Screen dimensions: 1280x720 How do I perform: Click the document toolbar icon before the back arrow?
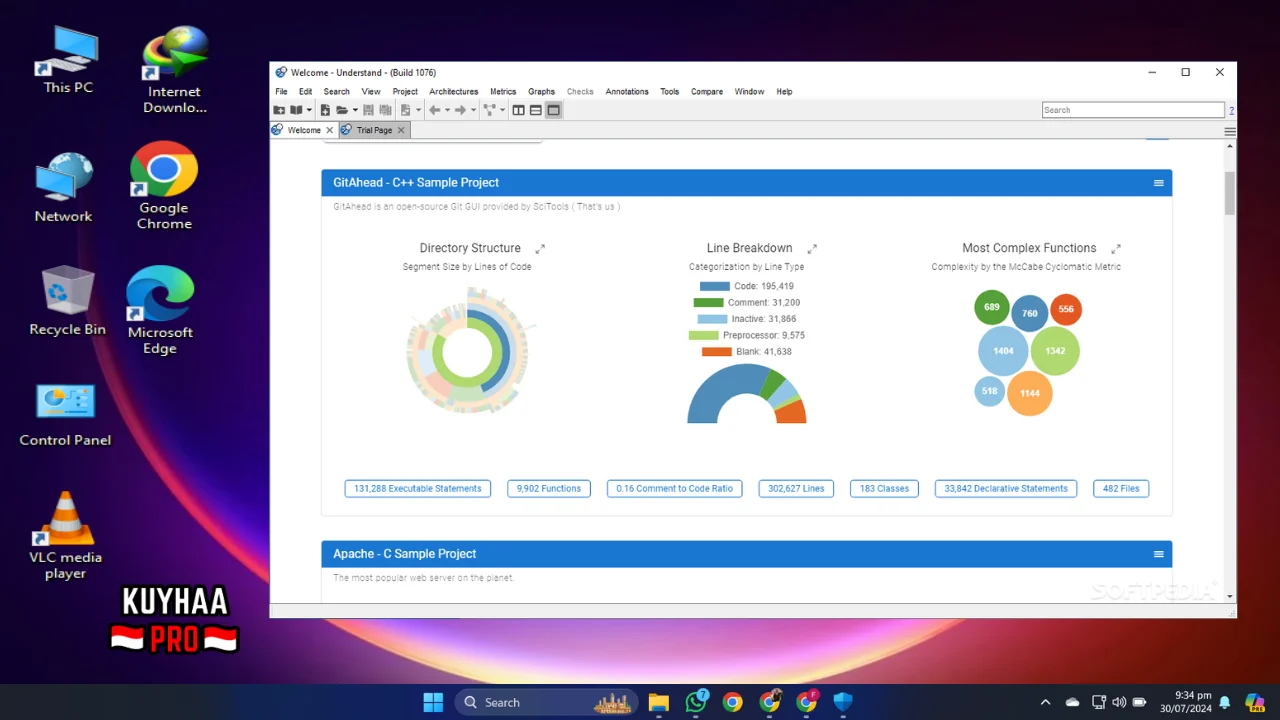tap(406, 110)
